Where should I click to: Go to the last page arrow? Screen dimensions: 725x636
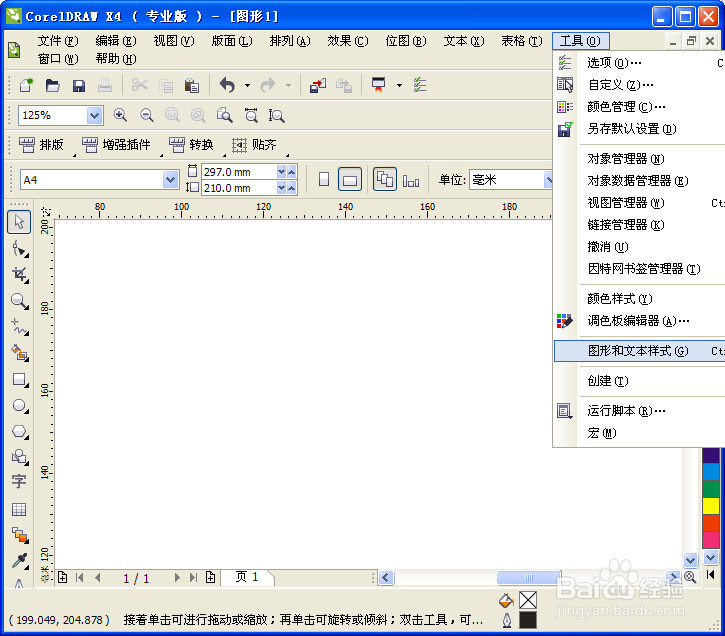click(193, 577)
